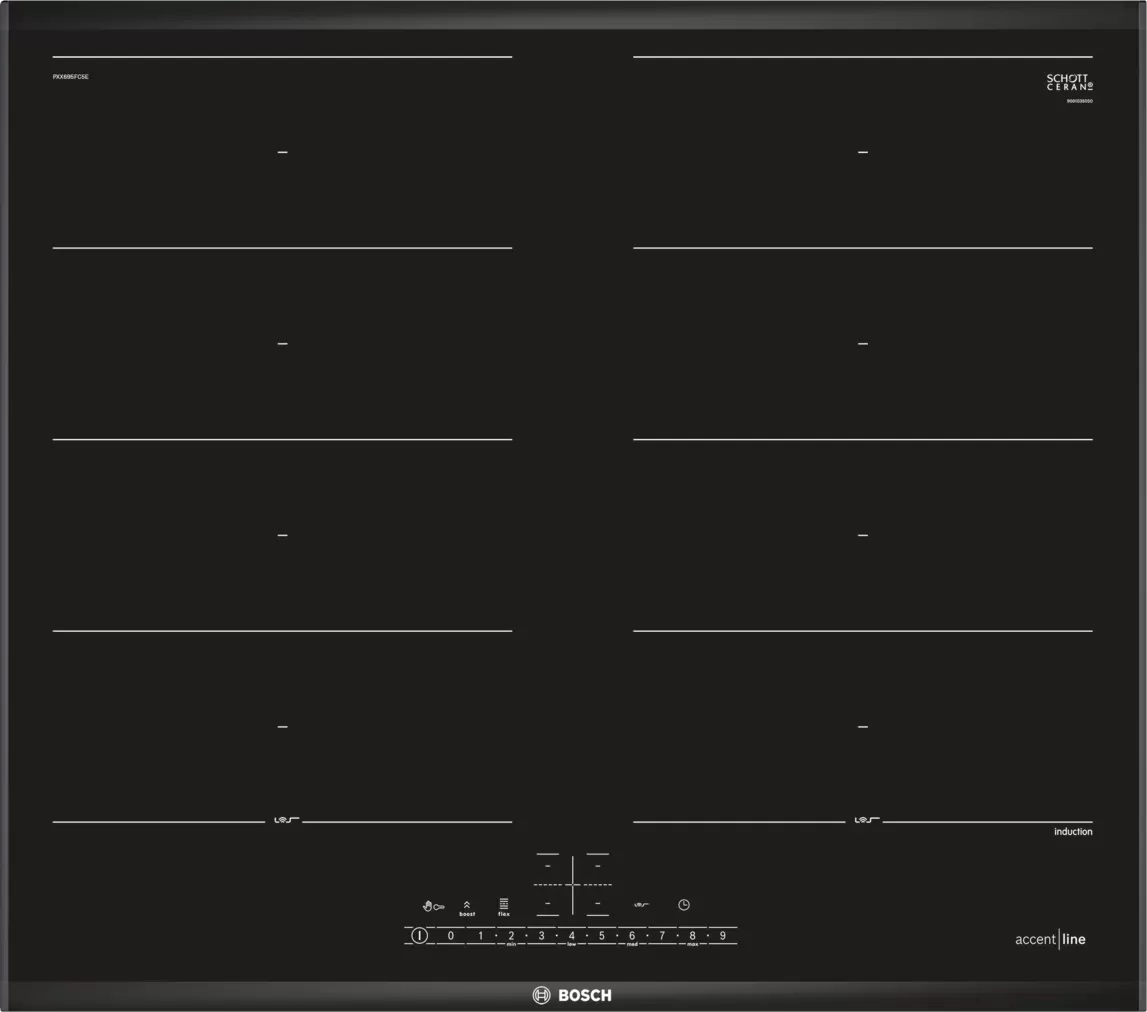This screenshot has height=1012, width=1147.
Task: Set power level to 2 (min)
Action: coord(511,937)
